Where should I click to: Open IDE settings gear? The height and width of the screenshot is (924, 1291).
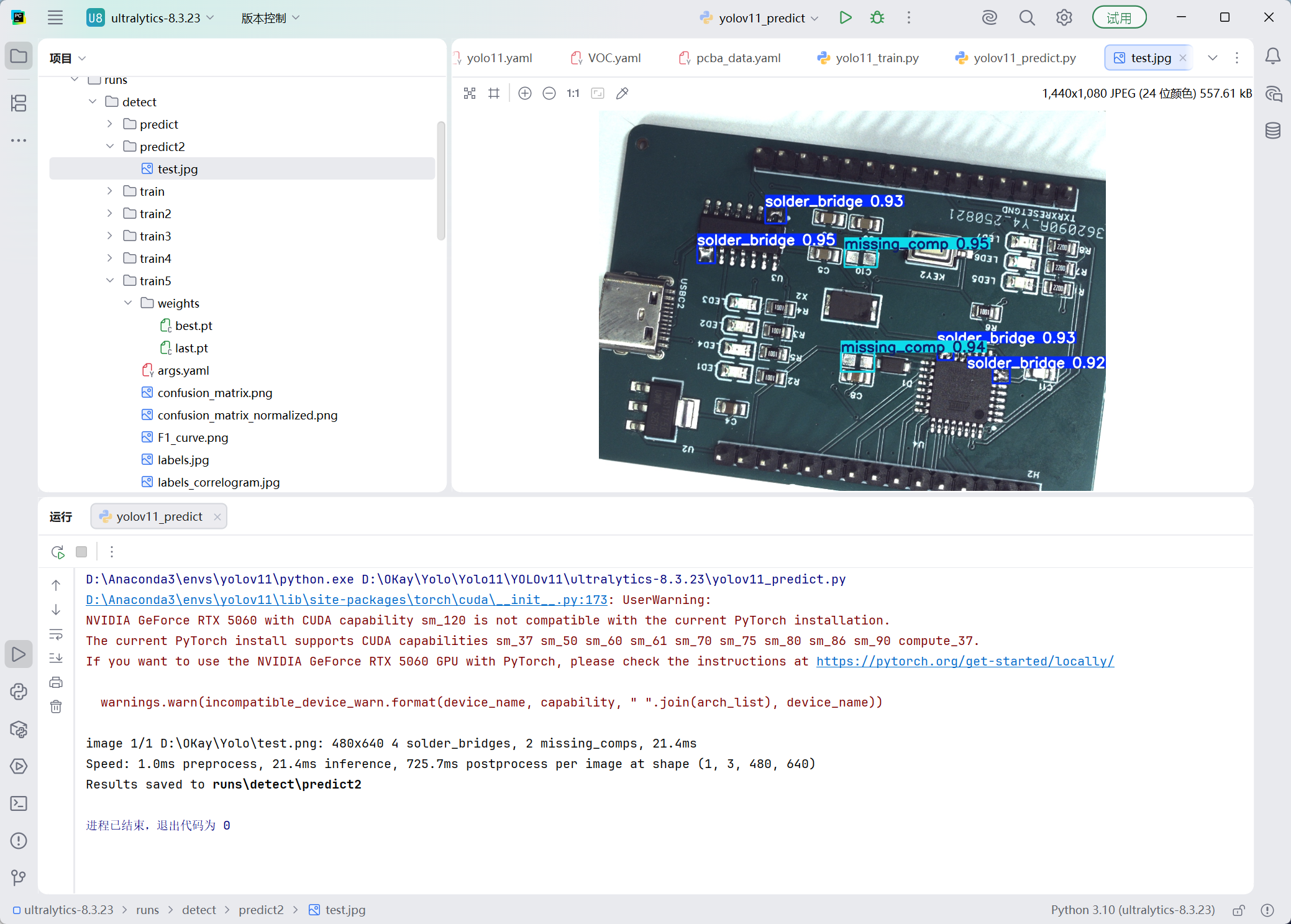[x=1064, y=17]
